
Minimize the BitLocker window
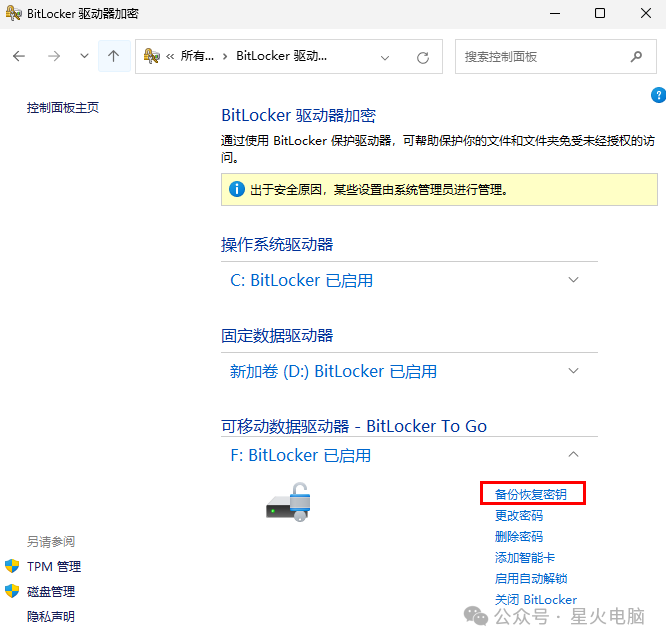click(555, 14)
